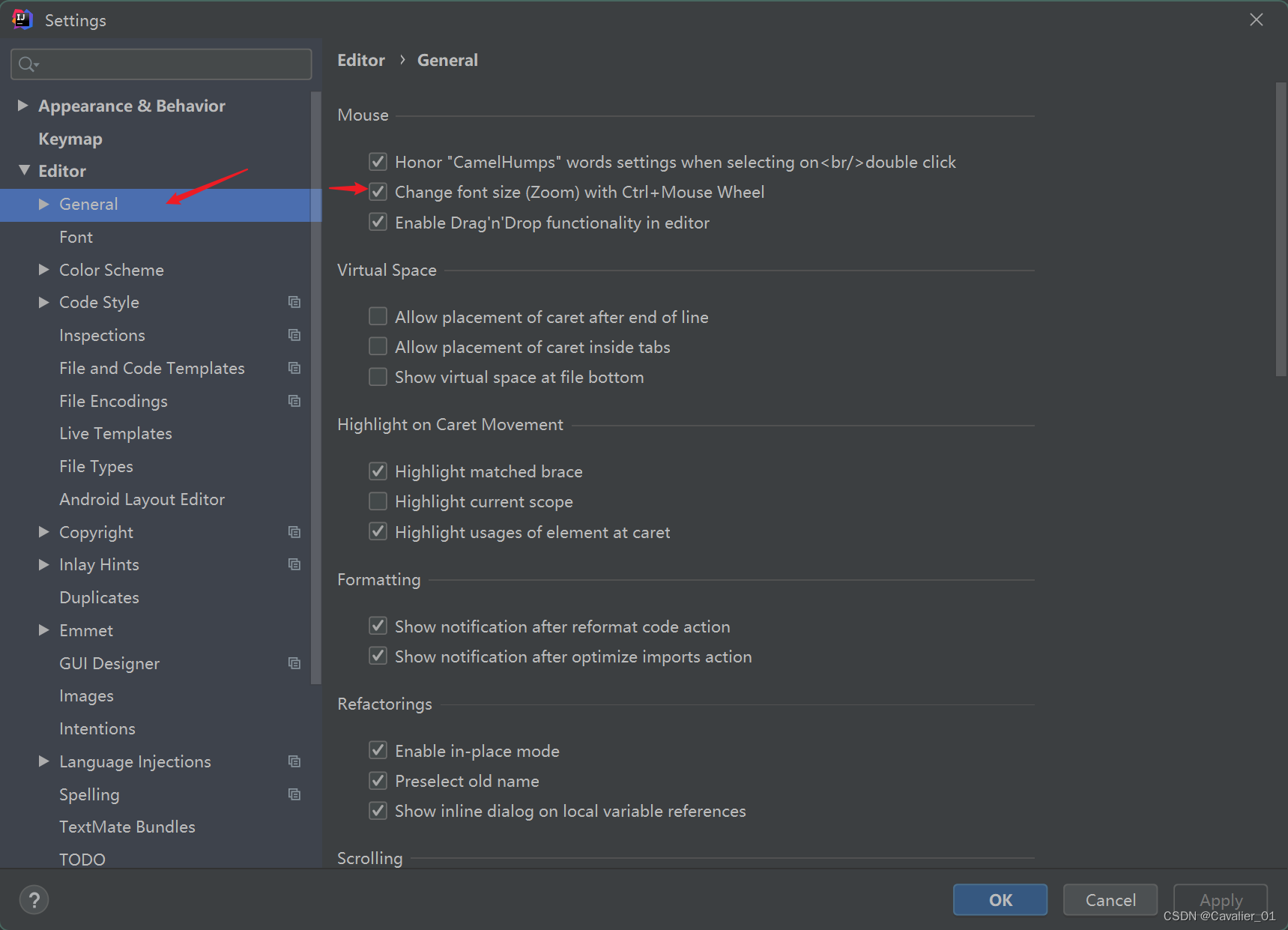Click project-level icon beside File Encodings
The width and height of the screenshot is (1288, 930).
pyautogui.click(x=294, y=401)
